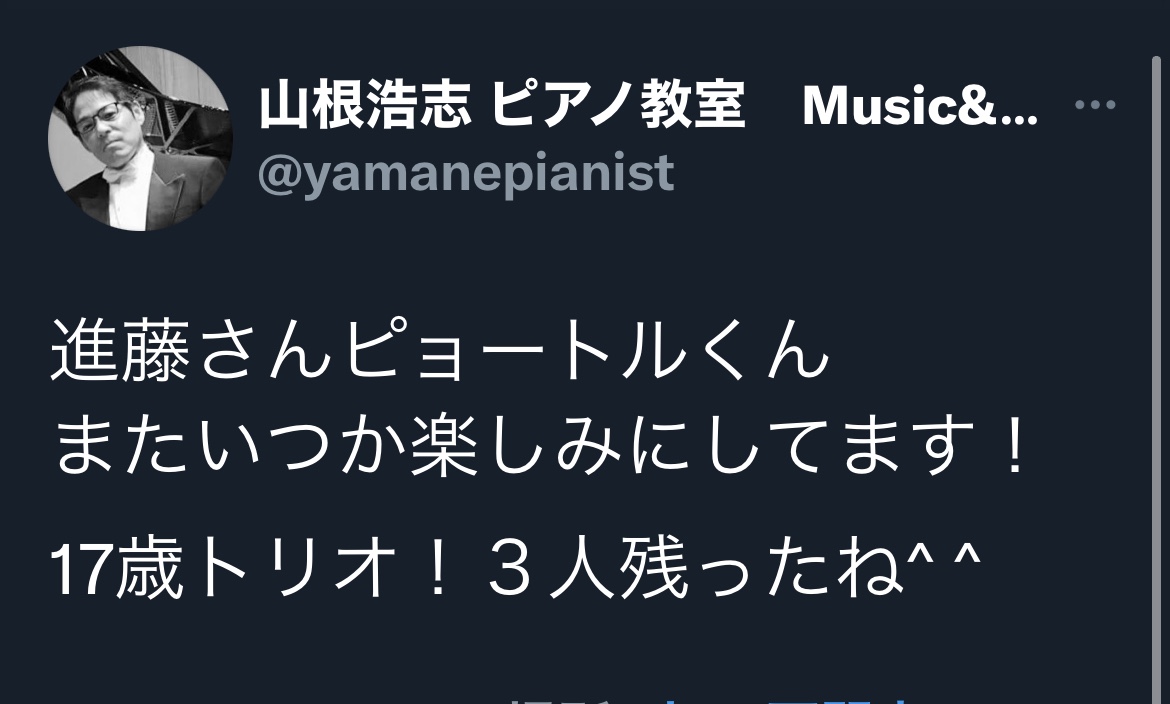
Task: Click the line 17歳トリオ!3人残ったね^^
Action: pos(515,569)
